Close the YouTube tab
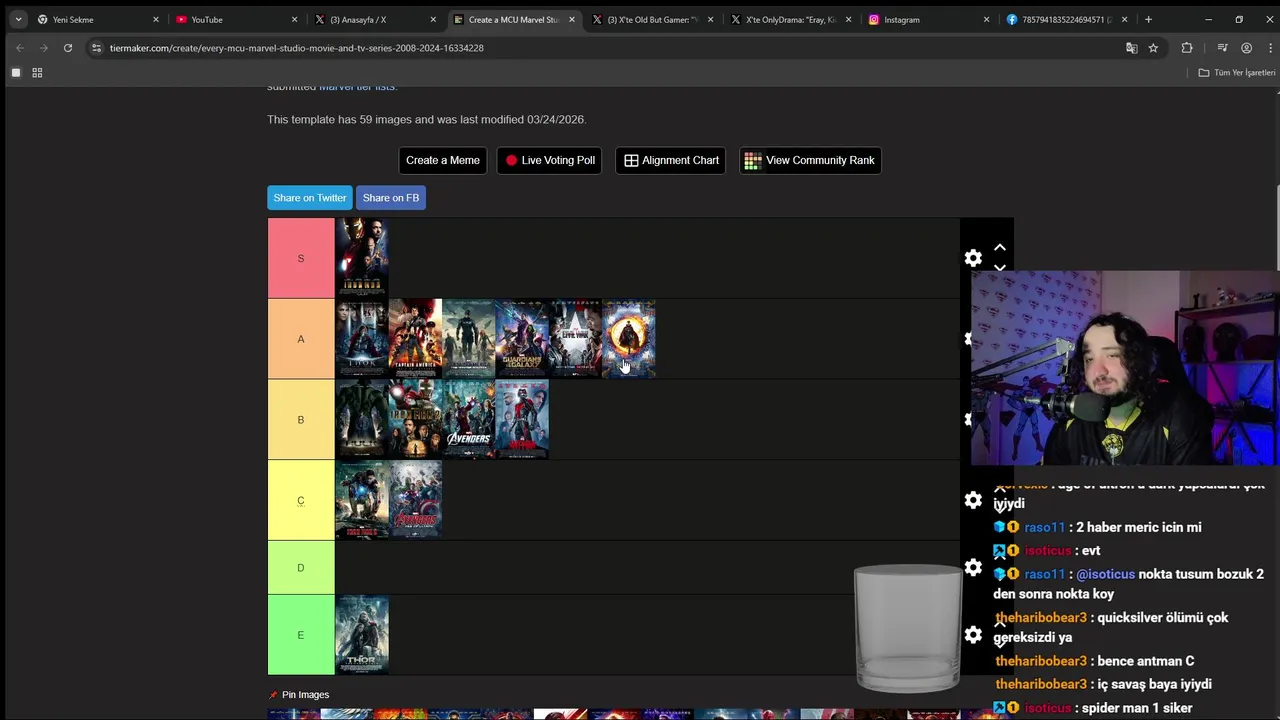1280x720 pixels. [x=294, y=19]
